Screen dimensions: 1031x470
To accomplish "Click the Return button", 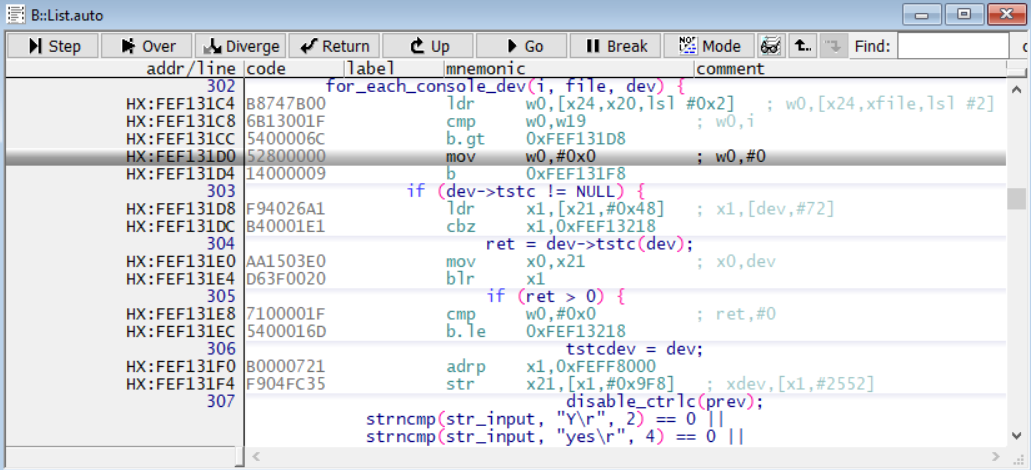I will click(334, 46).
